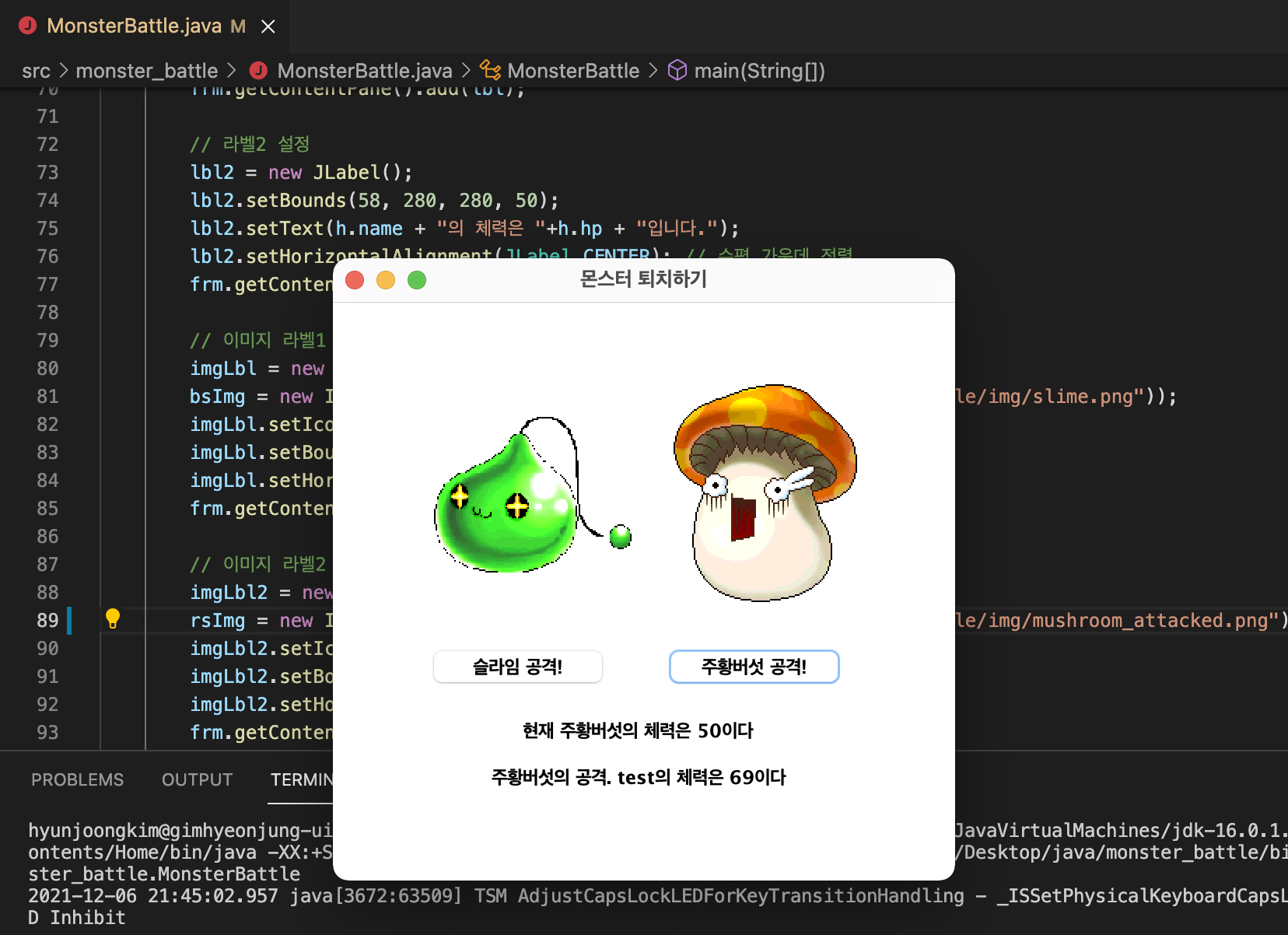This screenshot has height=935, width=1288.
Task: Click line number 89 in the gutter
Action: pos(47,620)
